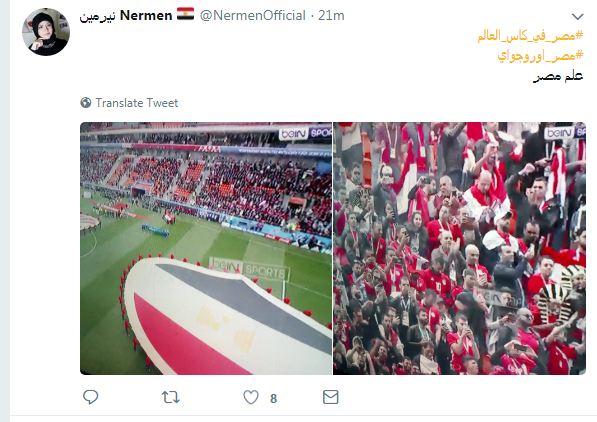Click the Translate Tweet link
This screenshot has height=422, width=597.
[x=136, y=103]
